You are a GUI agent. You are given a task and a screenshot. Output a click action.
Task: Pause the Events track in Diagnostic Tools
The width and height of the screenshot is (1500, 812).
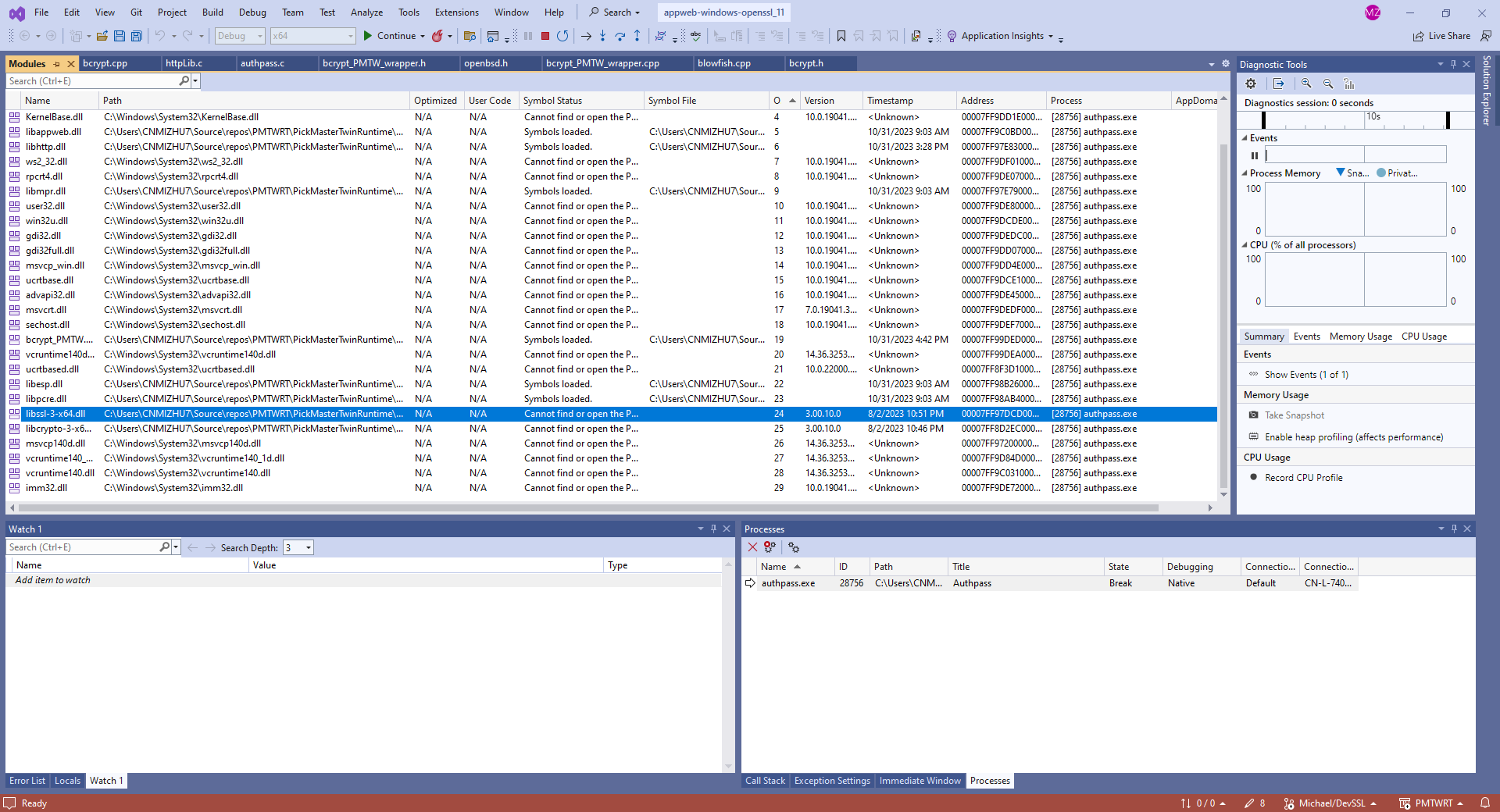(x=1255, y=155)
